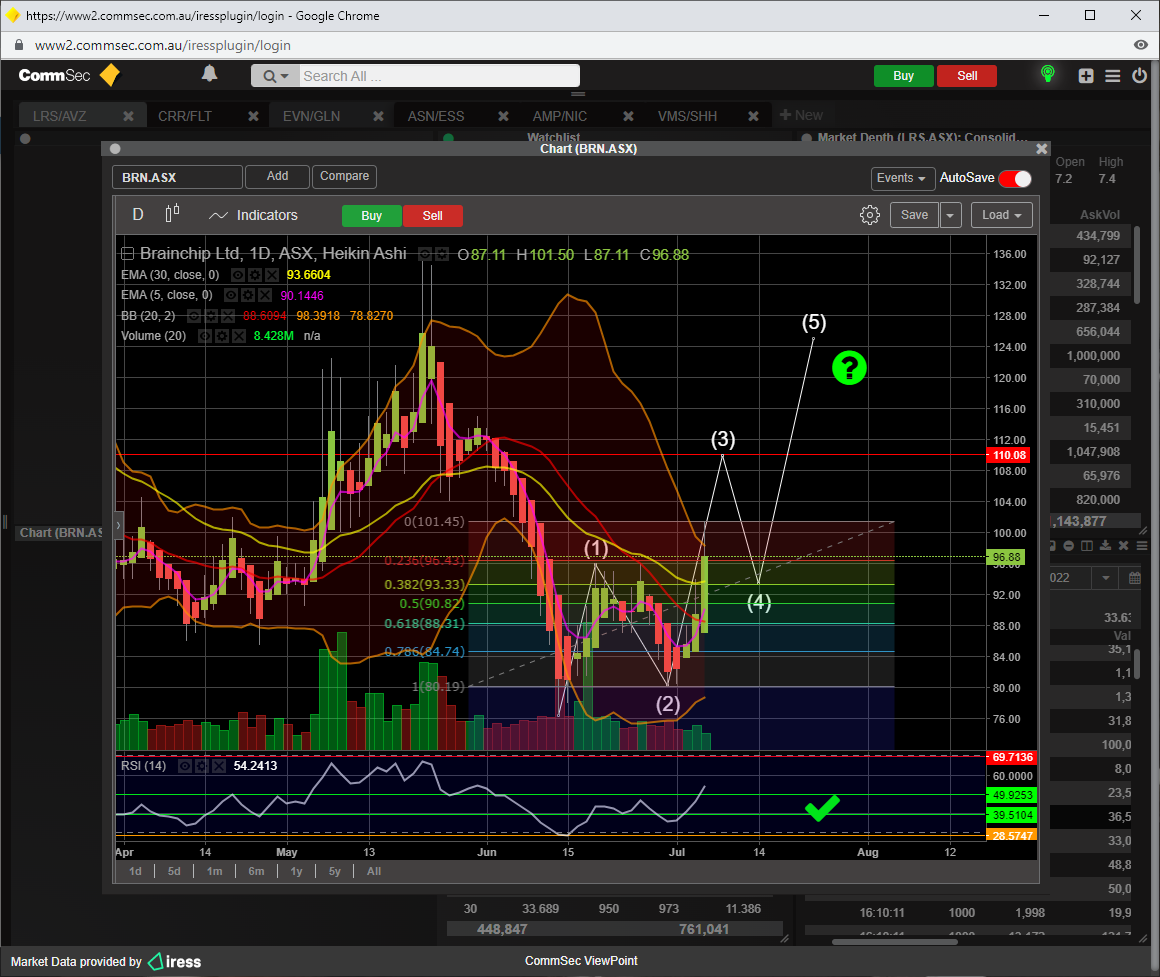Screen dimensions: 1160x977
Task: Close the Chart (BRN.ASX) popup window
Action: pos(1042,149)
